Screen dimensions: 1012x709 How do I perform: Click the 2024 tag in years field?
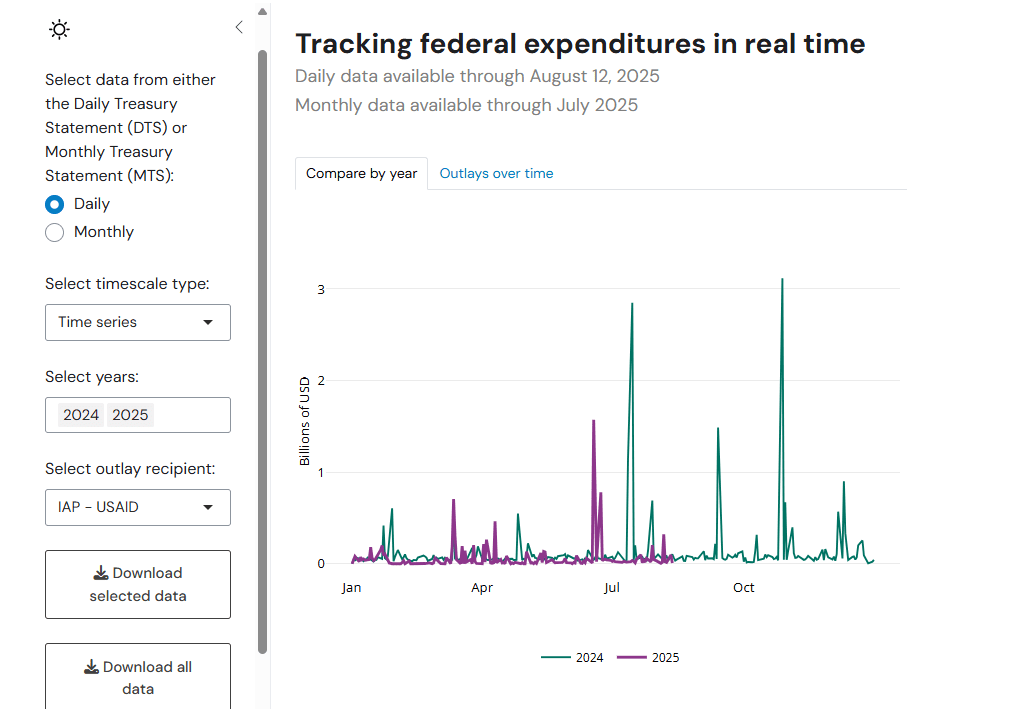[81, 415]
